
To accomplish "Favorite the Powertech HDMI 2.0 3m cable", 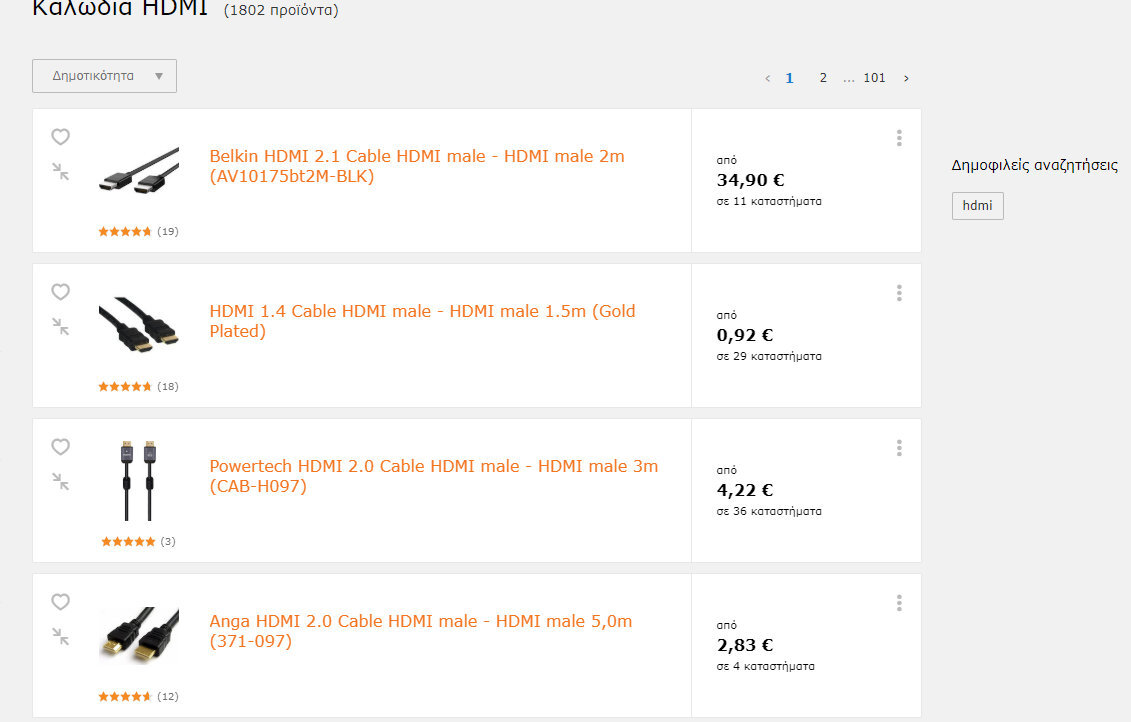I will point(61,446).
